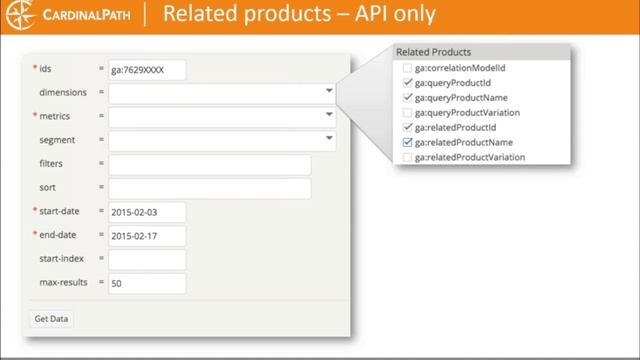Expand the segment dropdown arrow

pyautogui.click(x=329, y=138)
